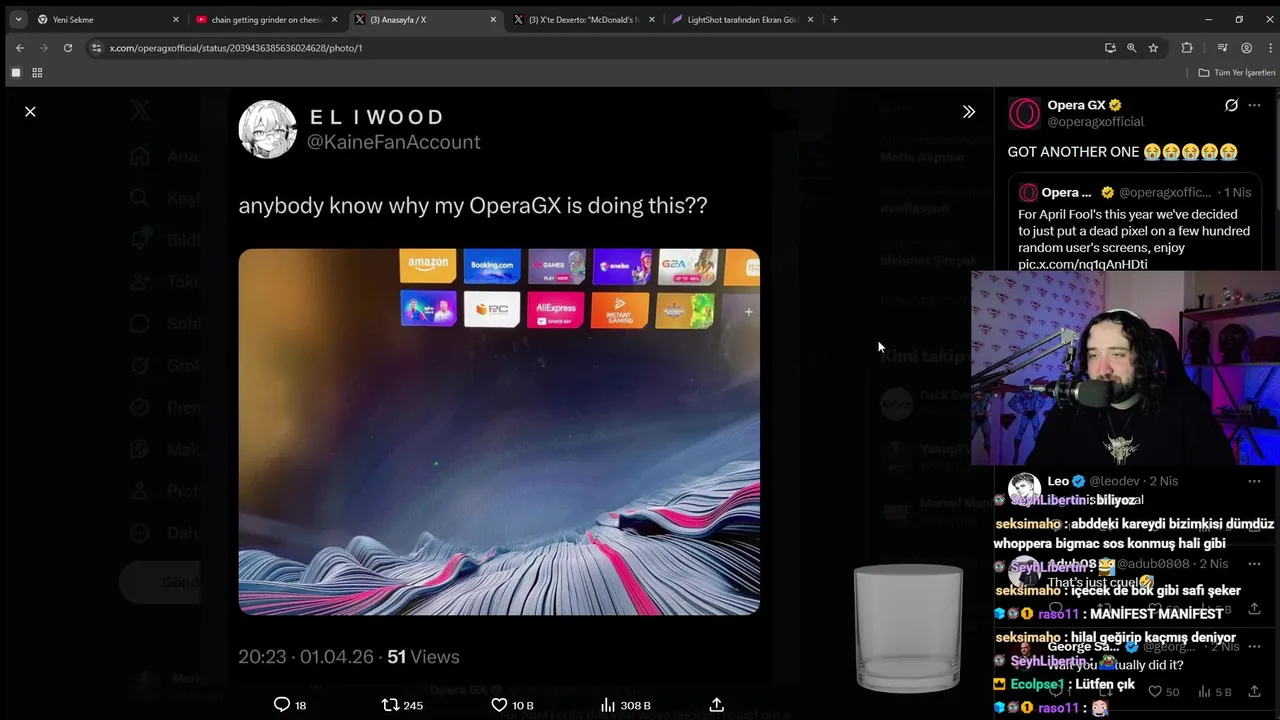Share the photo tweet via the upload arrow icon
The image size is (1280, 720).
tap(716, 705)
